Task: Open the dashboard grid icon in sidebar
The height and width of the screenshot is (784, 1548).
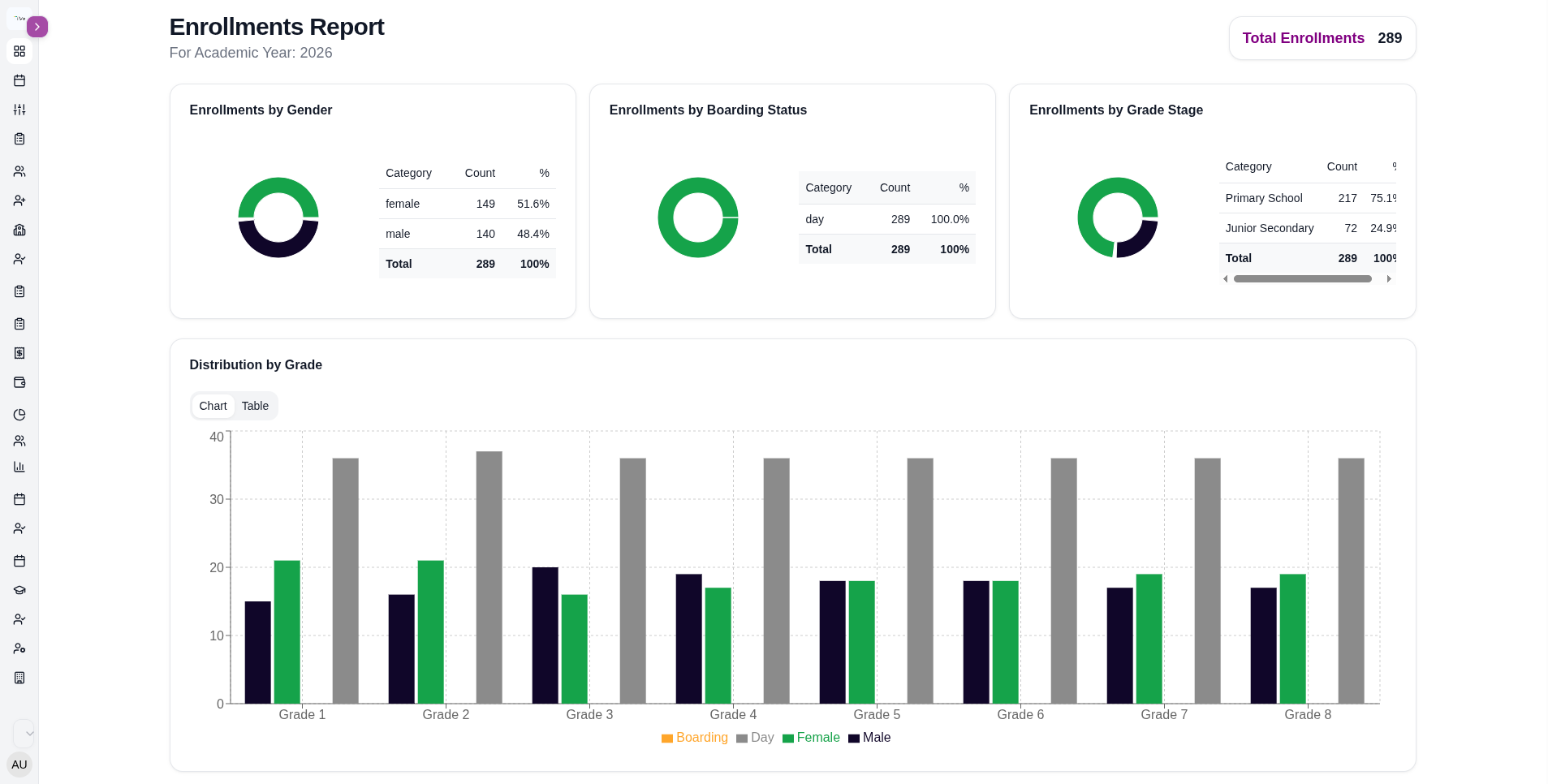Action: 19,51
